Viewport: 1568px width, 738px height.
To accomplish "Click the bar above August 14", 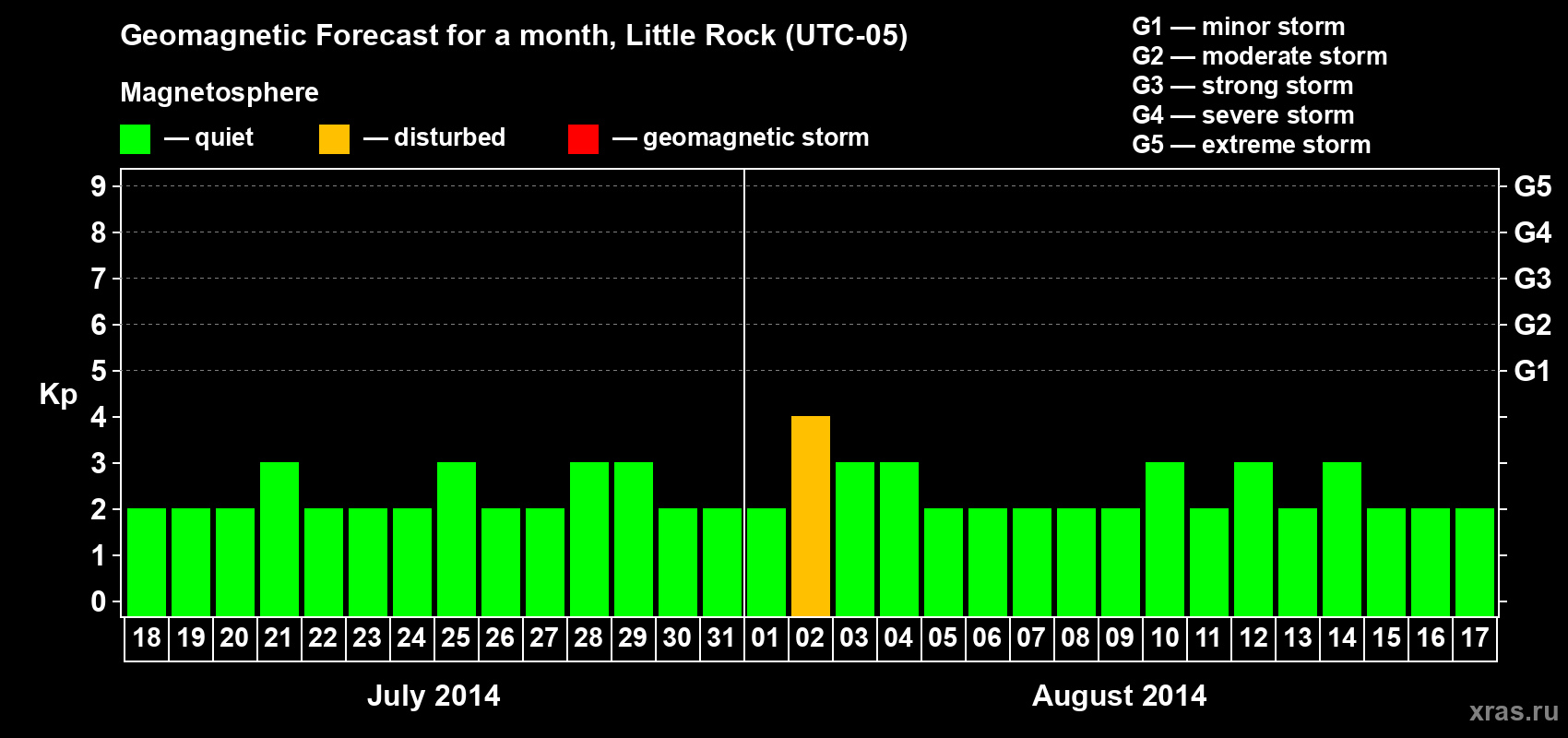I will (1342, 539).
